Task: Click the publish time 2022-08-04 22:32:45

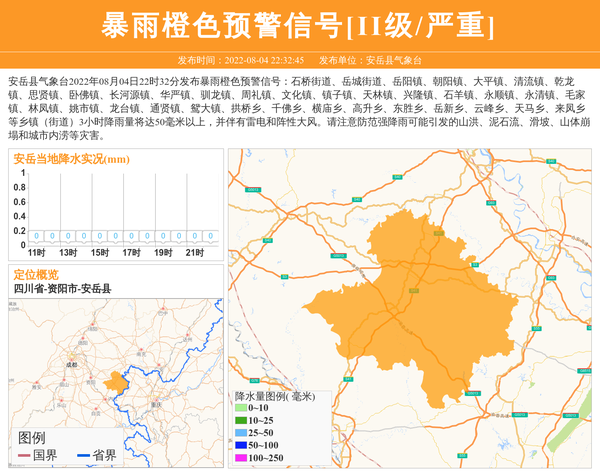Action: [x=266, y=60]
